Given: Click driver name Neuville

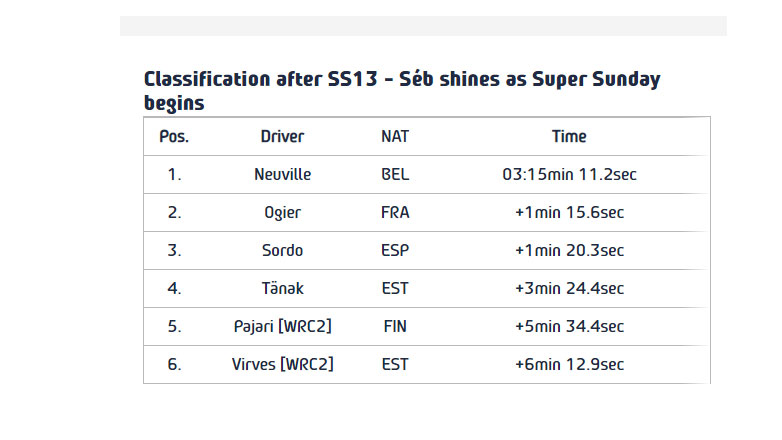Looking at the screenshot, I should (x=282, y=174).
